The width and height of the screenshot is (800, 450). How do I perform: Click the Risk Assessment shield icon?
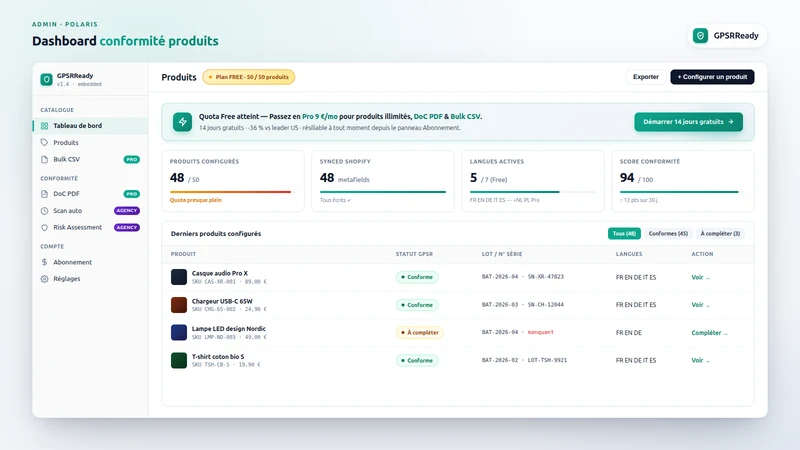point(44,228)
